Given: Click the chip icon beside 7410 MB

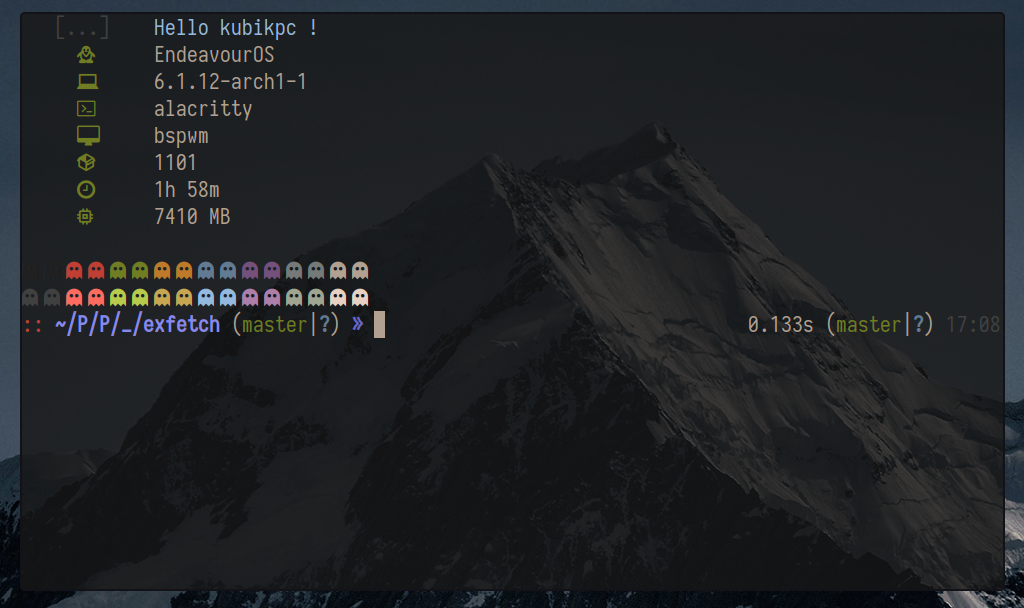Looking at the screenshot, I should 87,215.
